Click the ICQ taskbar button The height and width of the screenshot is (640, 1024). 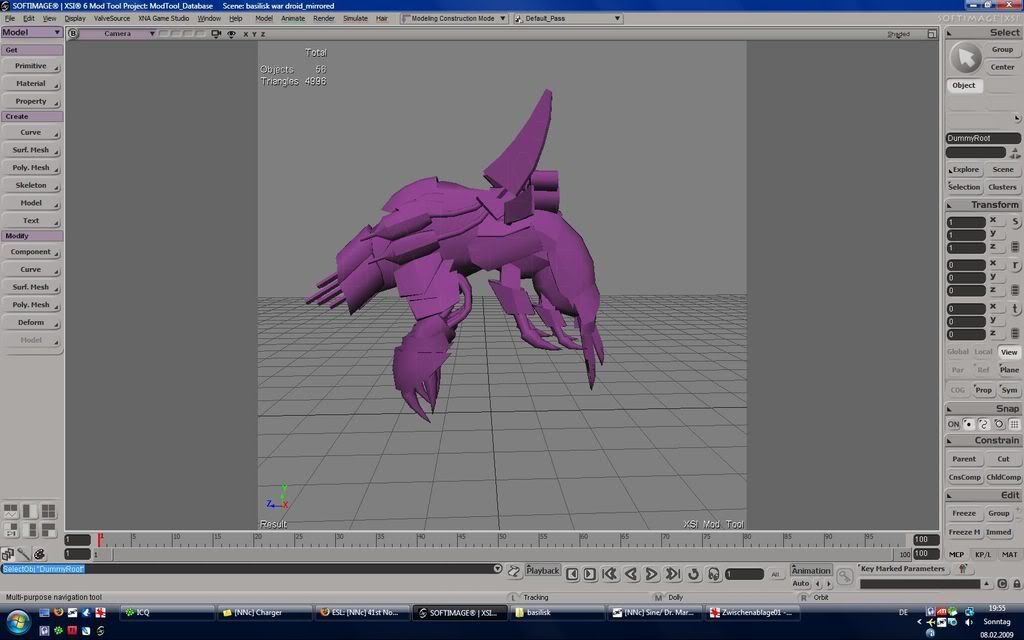pyautogui.click(x=167, y=613)
